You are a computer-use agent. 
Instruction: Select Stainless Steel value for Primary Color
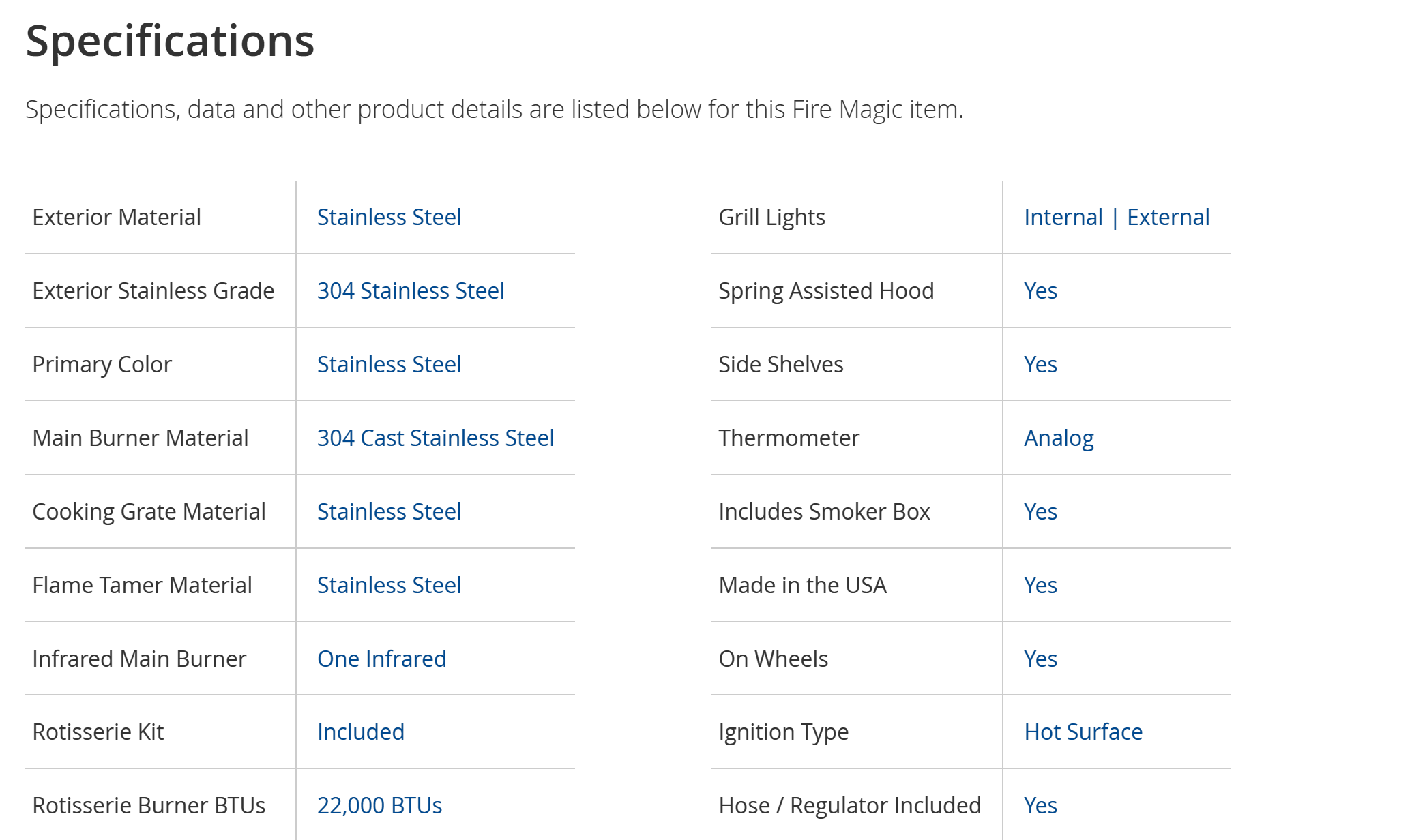pos(389,365)
